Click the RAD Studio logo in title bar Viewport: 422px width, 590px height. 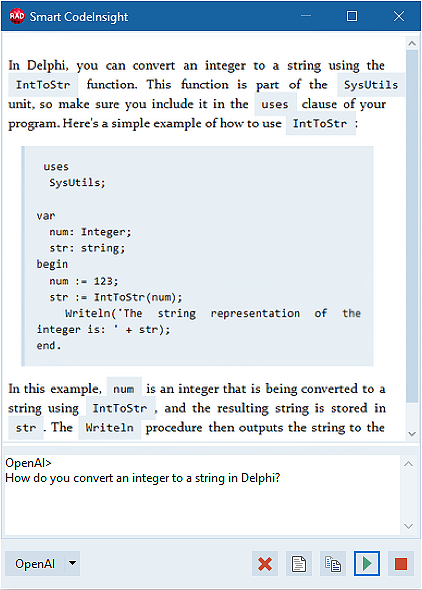(17, 16)
